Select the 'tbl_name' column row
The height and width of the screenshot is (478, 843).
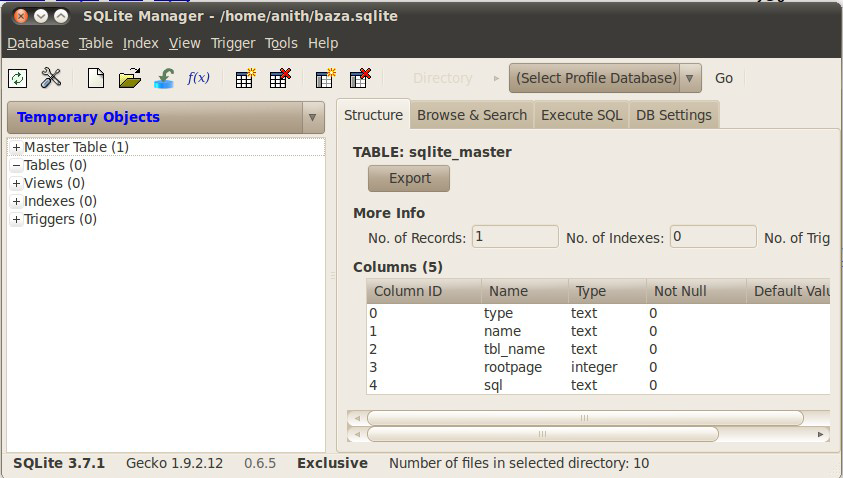(x=598, y=349)
